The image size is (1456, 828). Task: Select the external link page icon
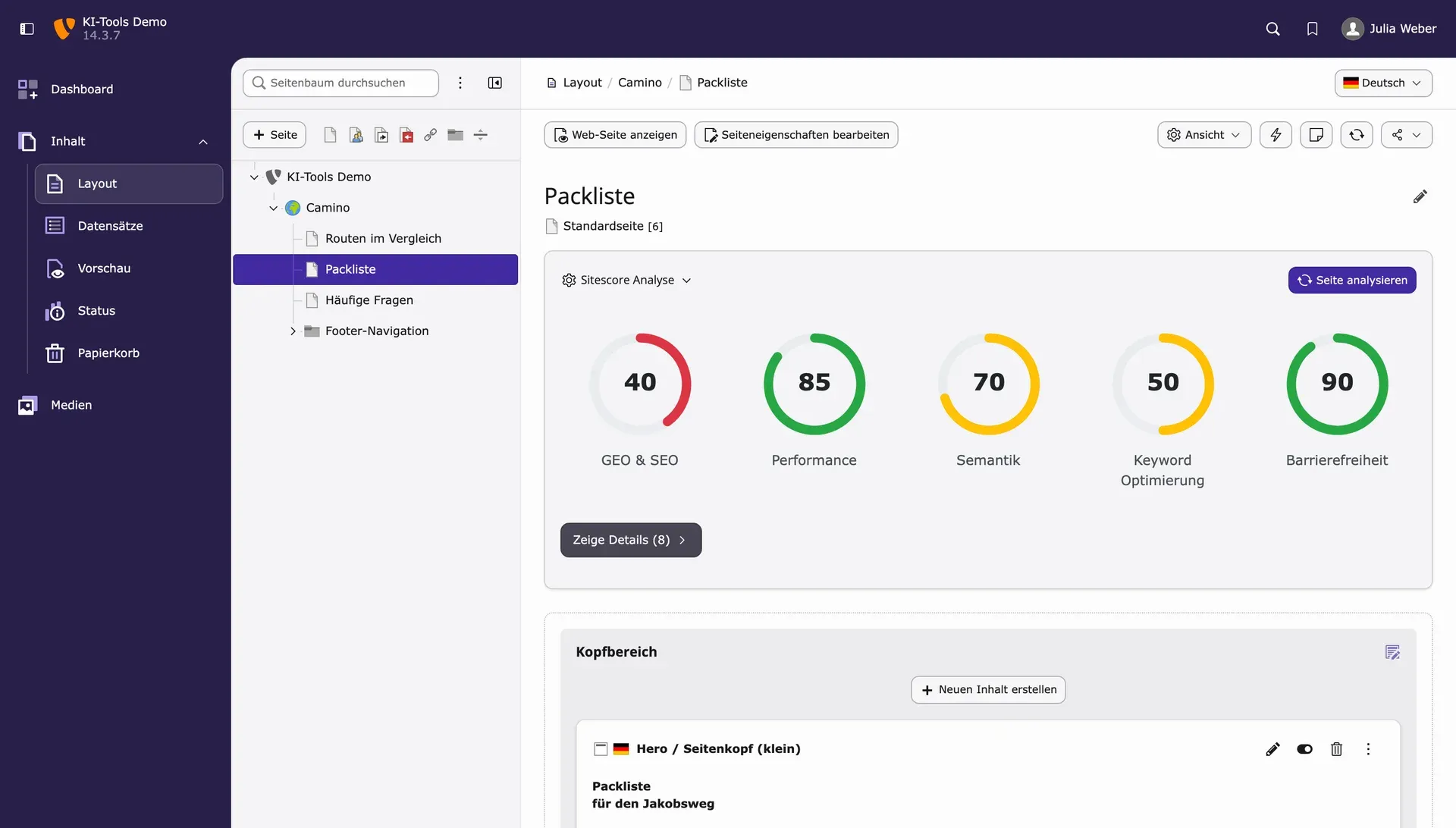(x=431, y=135)
